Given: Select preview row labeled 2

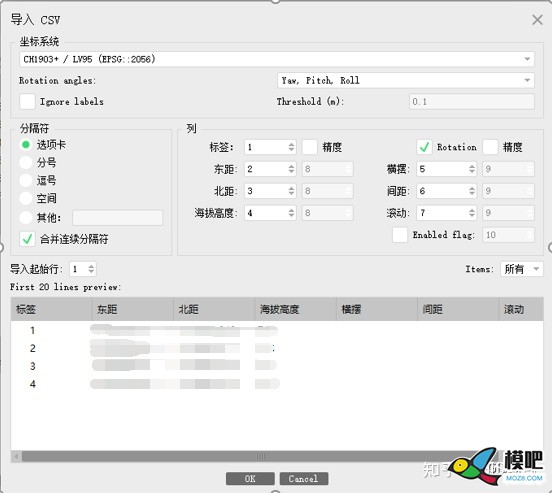Looking at the screenshot, I should pyautogui.click(x=277, y=348).
